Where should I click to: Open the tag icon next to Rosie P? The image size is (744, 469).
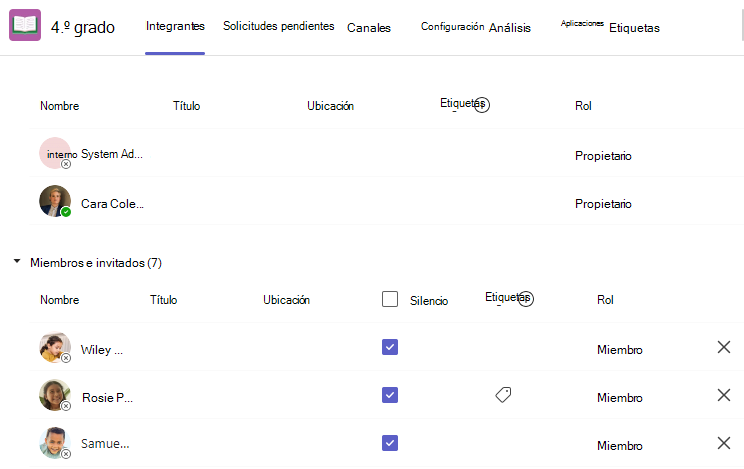[503, 394]
